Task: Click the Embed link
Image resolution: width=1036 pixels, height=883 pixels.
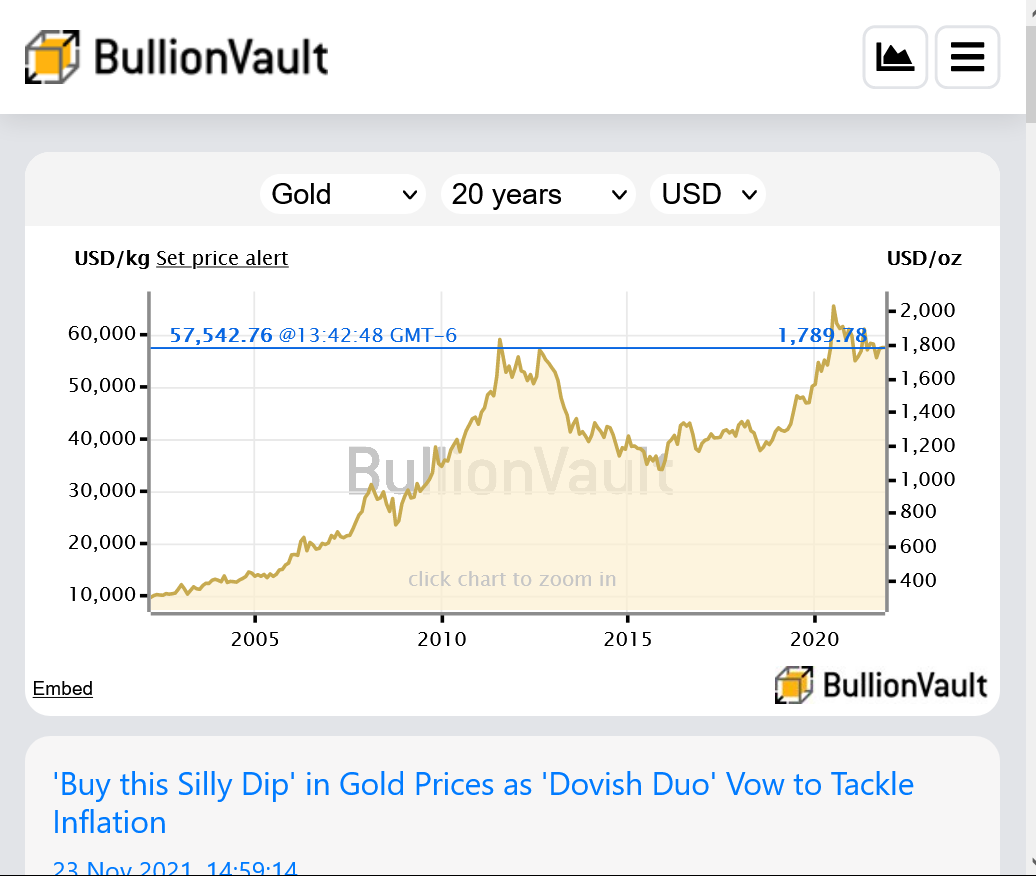Action: 63,689
